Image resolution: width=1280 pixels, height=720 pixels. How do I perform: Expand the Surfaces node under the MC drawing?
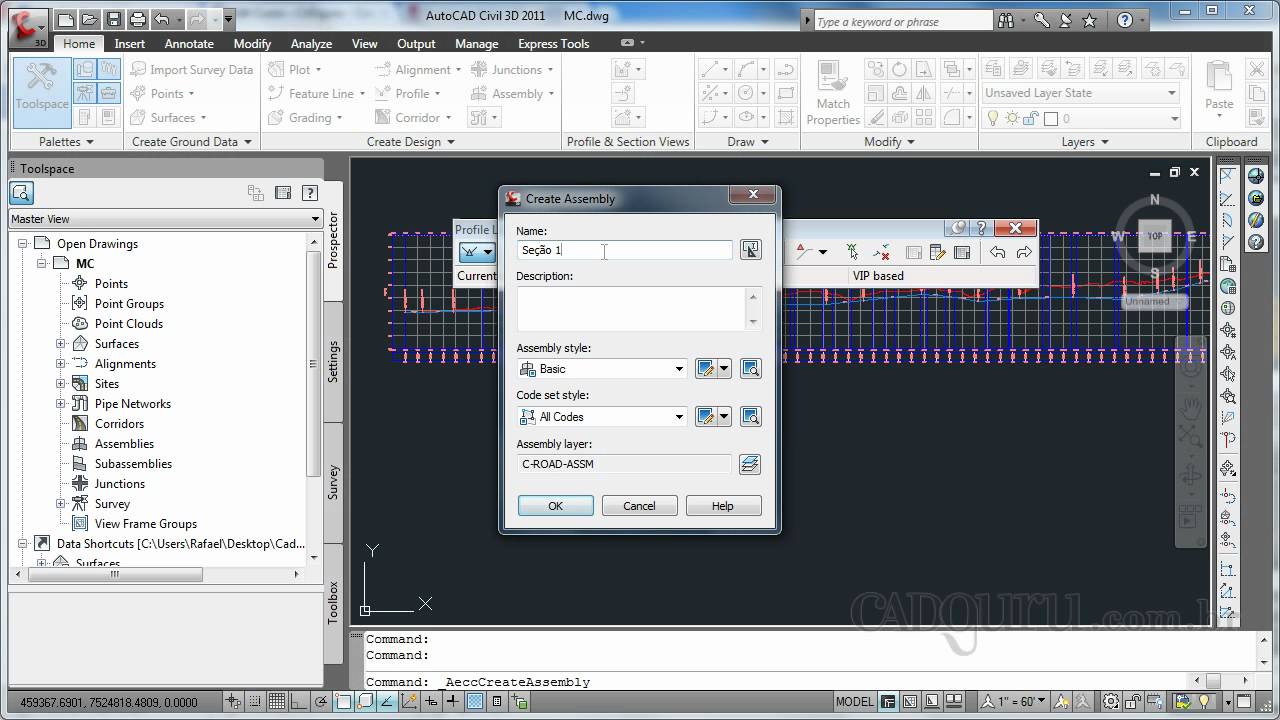coord(61,344)
